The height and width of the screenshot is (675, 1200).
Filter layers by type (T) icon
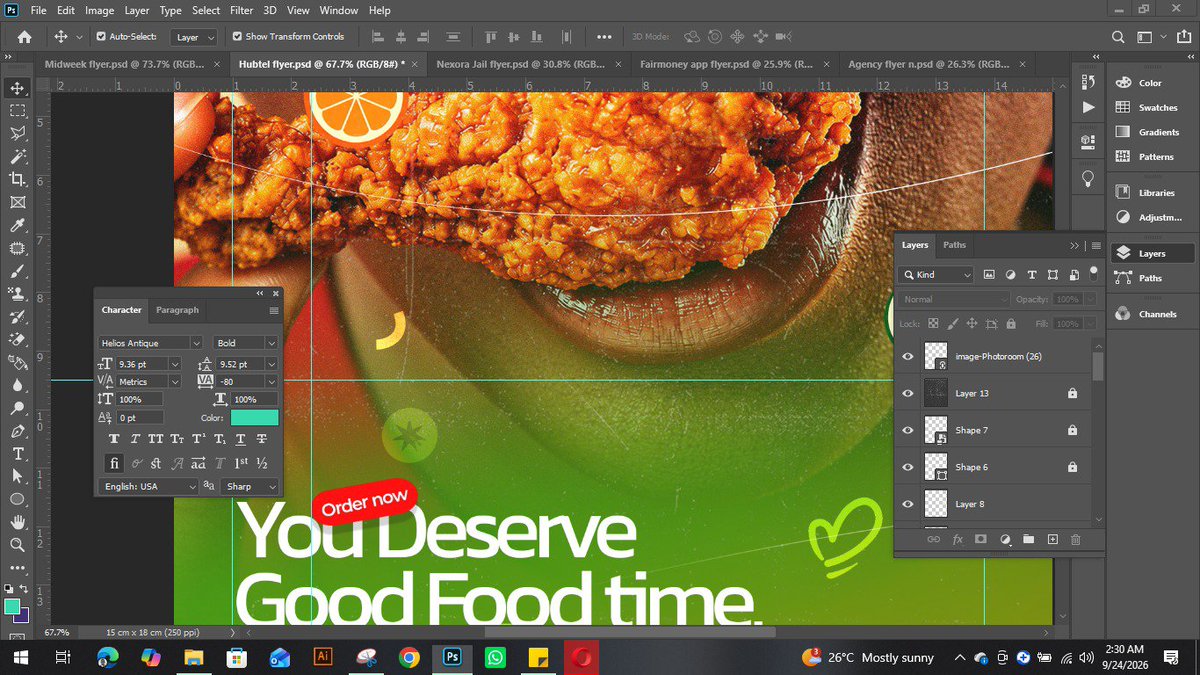[1031, 274]
